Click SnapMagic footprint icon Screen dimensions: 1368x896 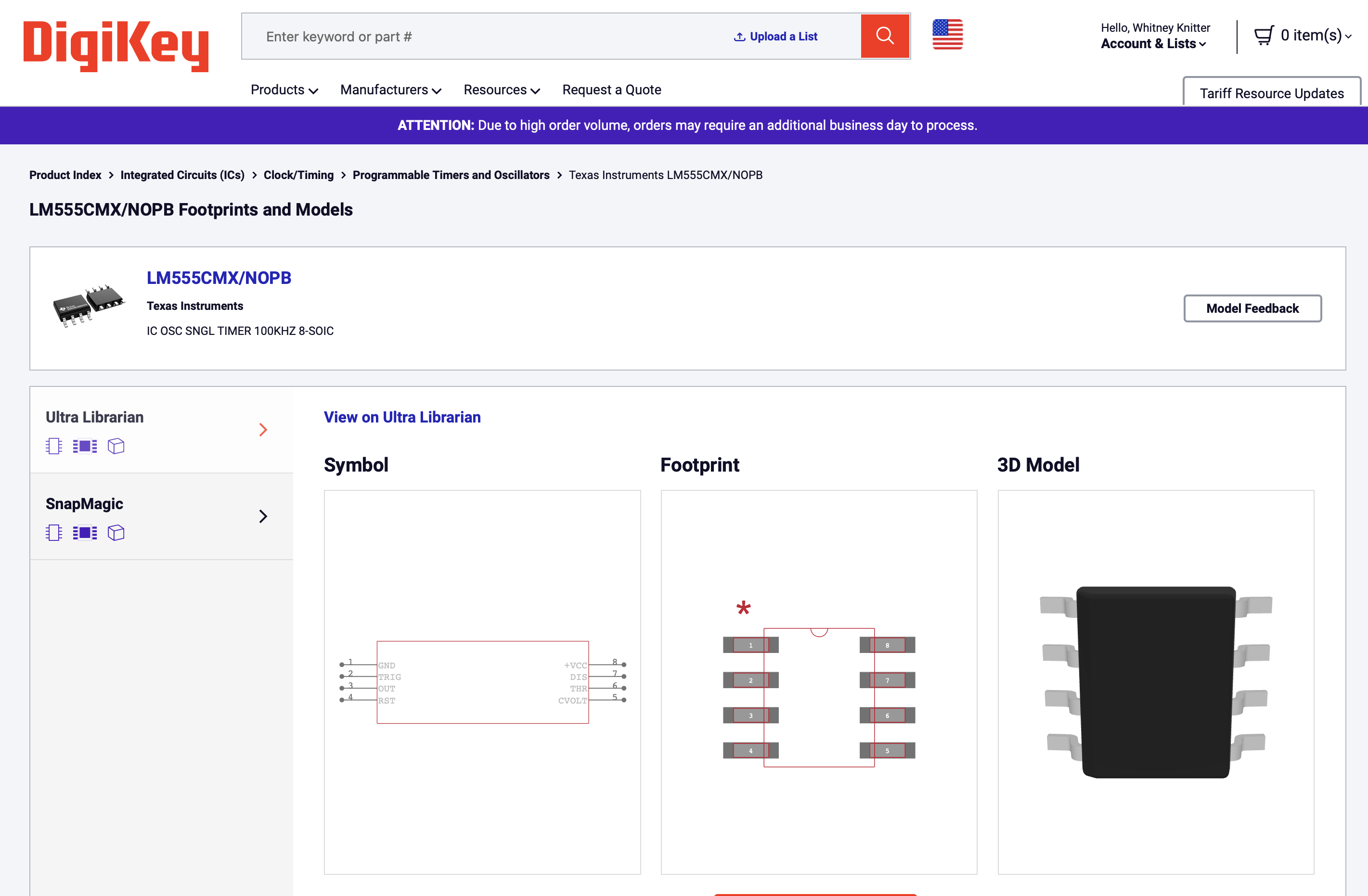(x=85, y=533)
